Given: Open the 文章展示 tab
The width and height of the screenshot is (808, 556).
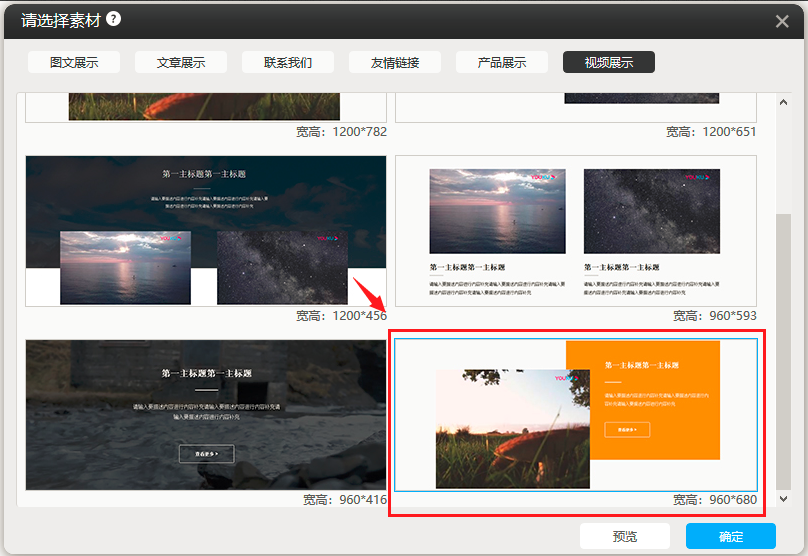Looking at the screenshot, I should point(181,62).
